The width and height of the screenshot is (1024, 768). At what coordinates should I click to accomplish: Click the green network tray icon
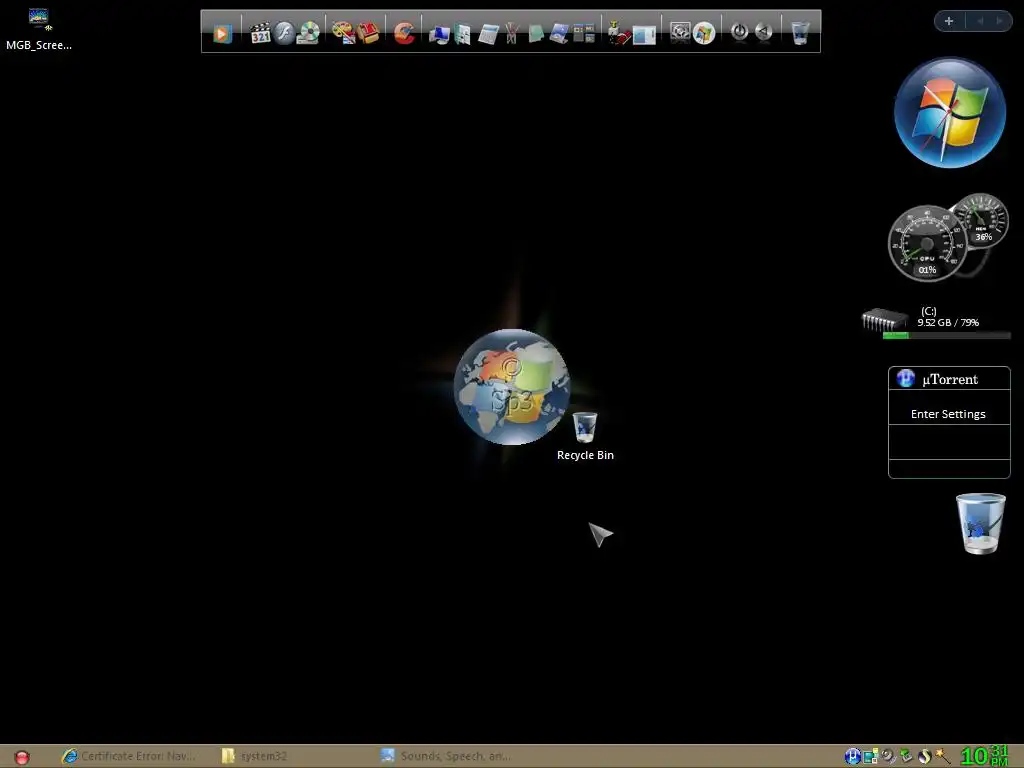[906, 756]
